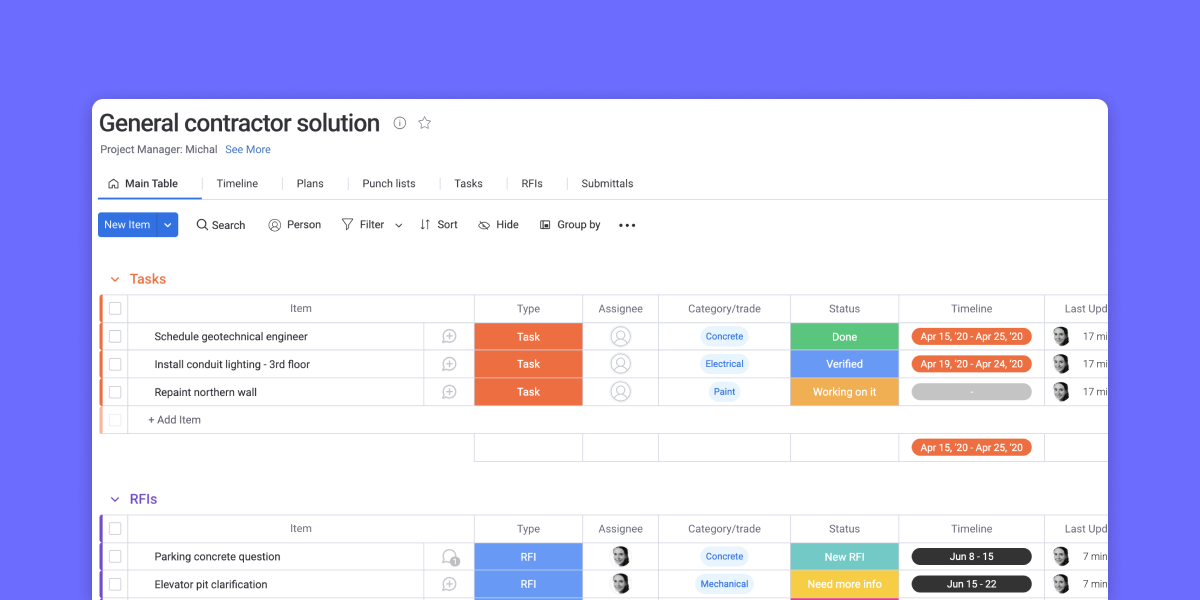The image size is (1200, 600).
Task: Expand the Filter dropdown arrow
Action: (398, 226)
